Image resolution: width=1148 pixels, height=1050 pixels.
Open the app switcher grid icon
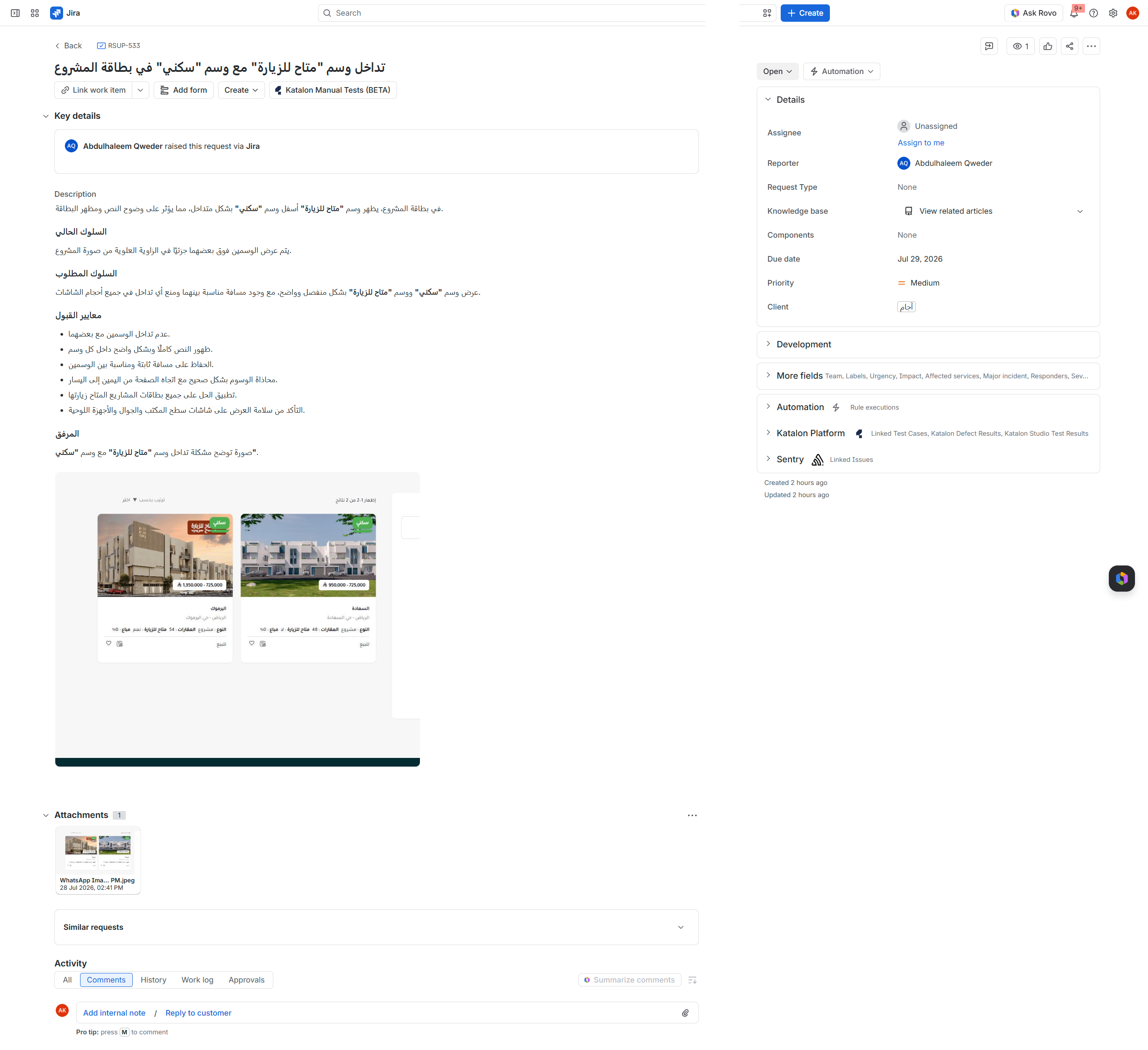click(35, 13)
